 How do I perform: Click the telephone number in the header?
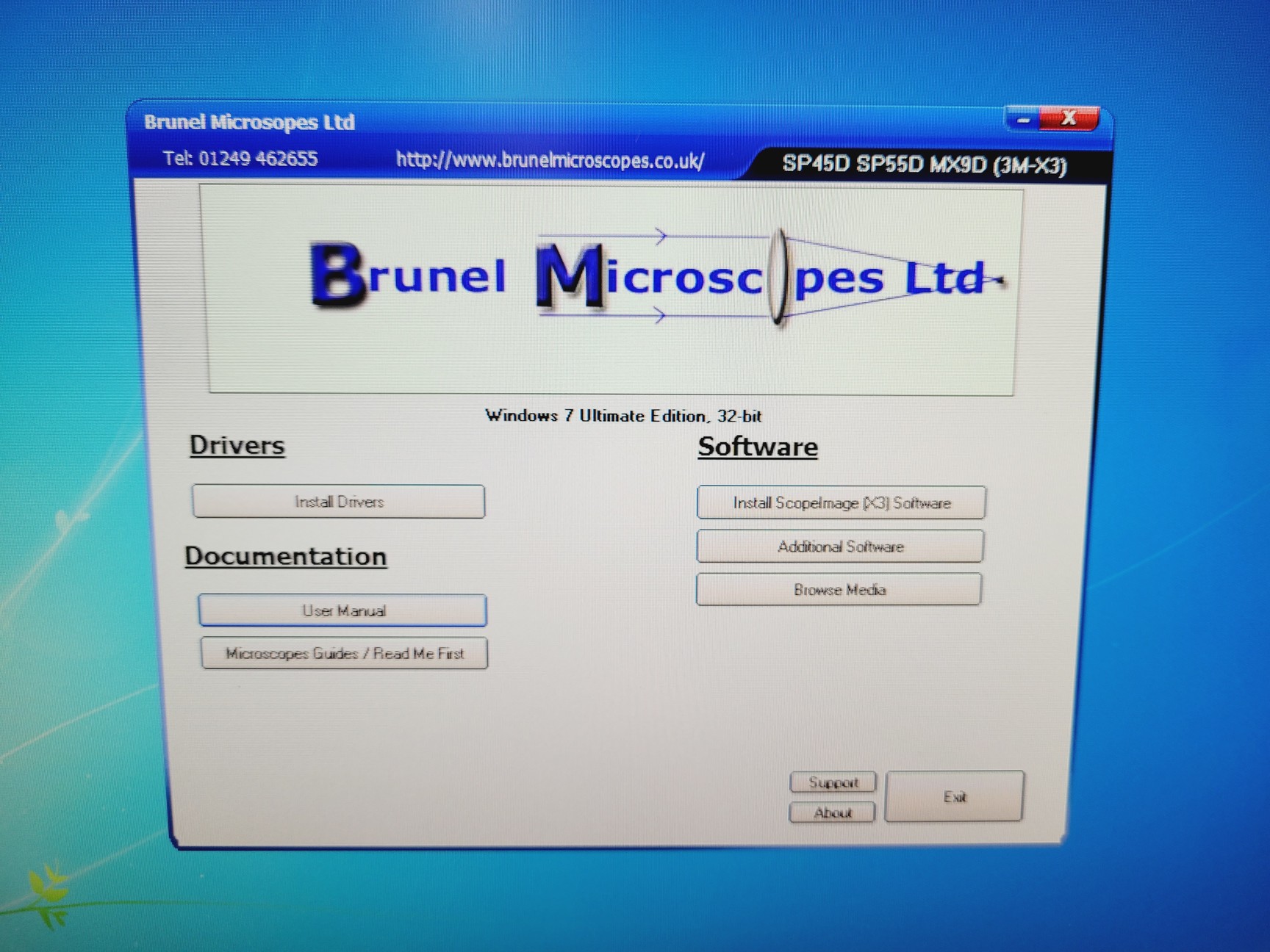coord(240,159)
